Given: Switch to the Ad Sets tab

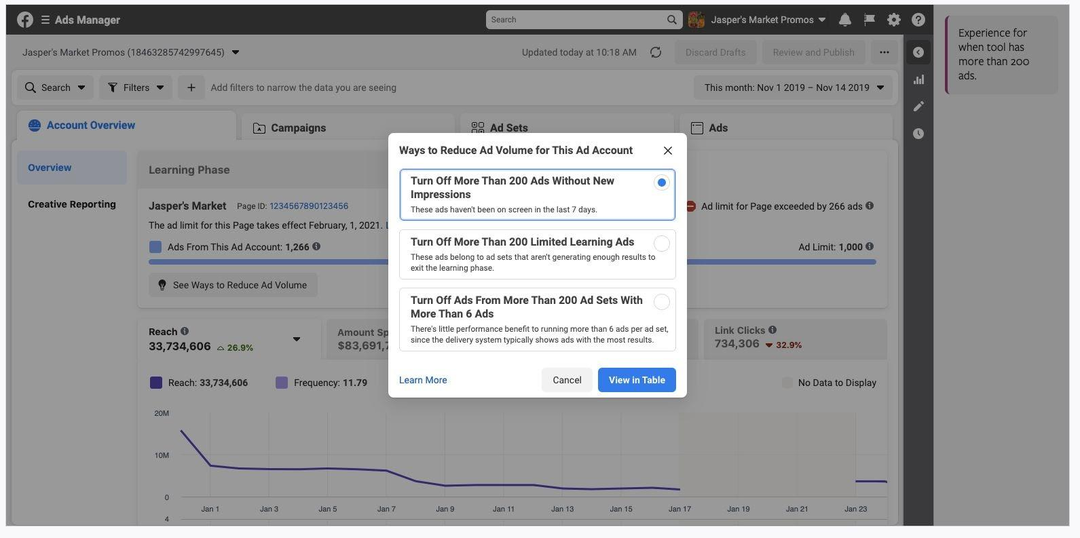Looking at the screenshot, I should (x=567, y=128).
